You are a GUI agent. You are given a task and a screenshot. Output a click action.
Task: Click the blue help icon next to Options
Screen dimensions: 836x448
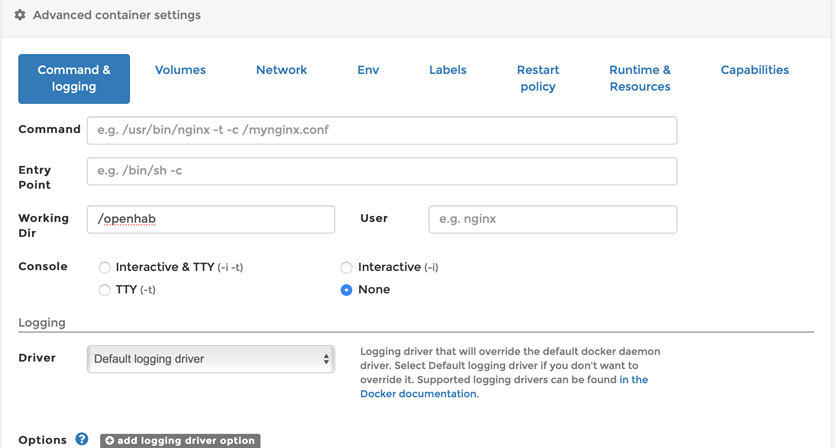coord(82,440)
